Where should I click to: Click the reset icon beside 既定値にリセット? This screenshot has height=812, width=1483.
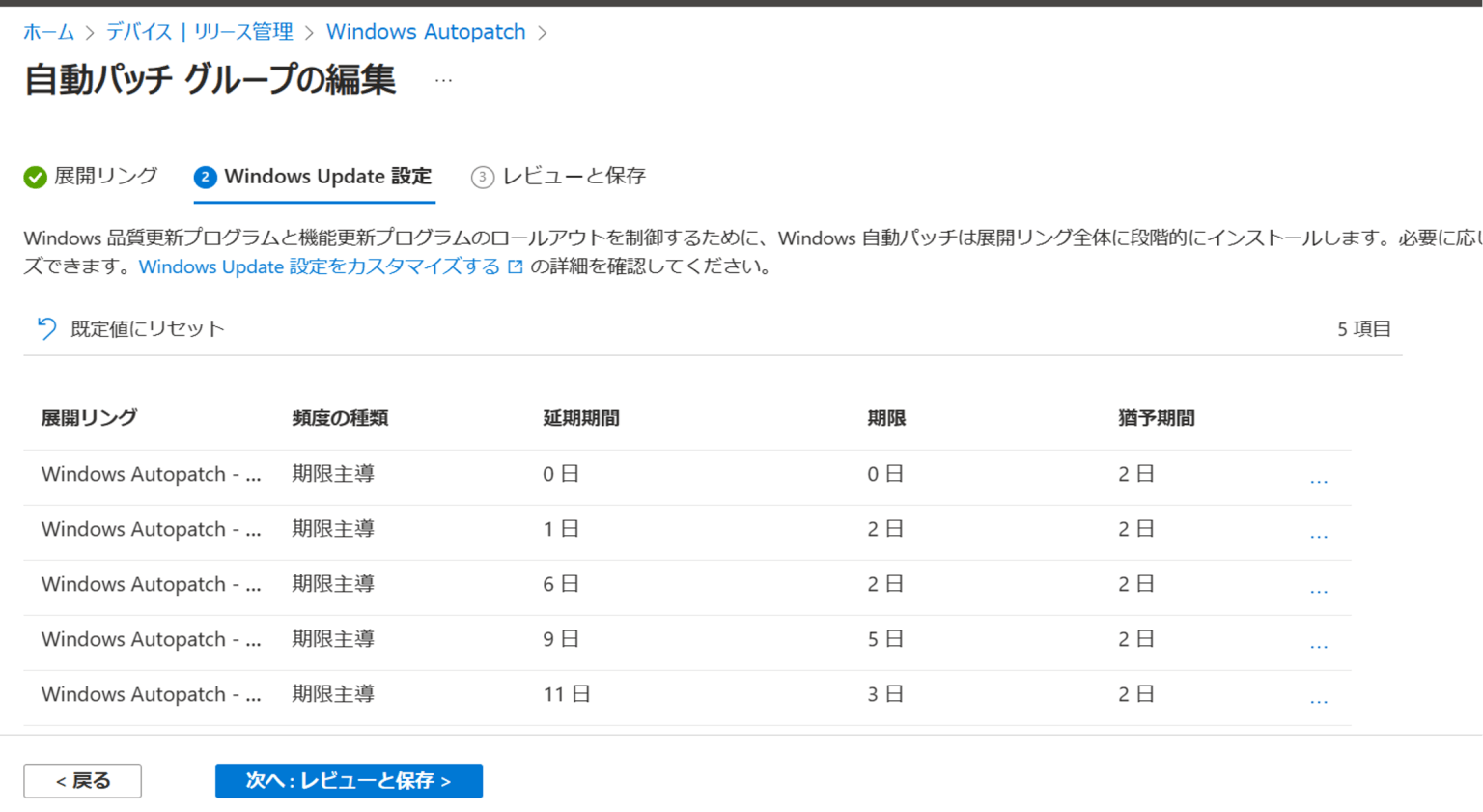point(44,328)
